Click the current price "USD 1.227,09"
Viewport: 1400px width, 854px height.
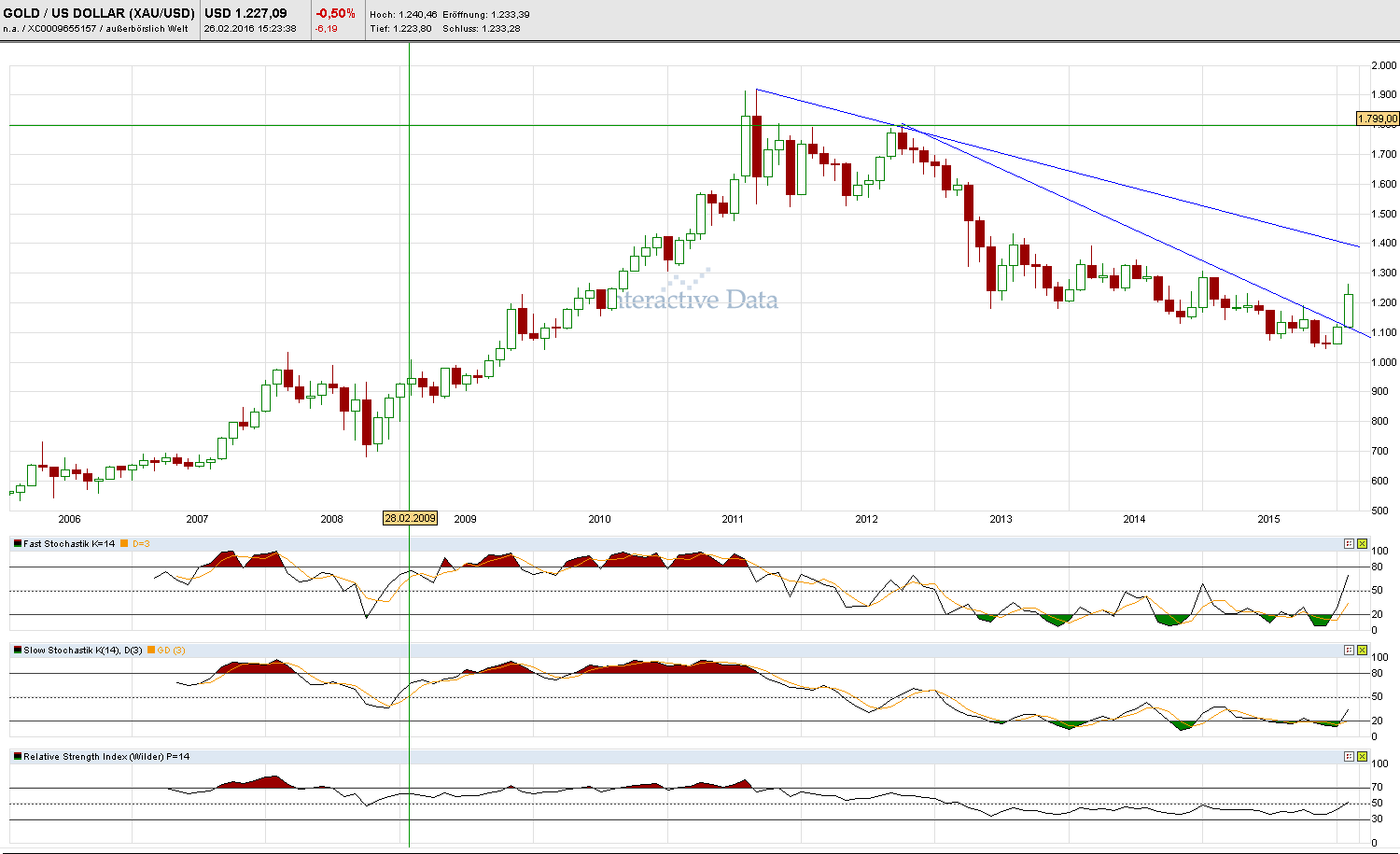tap(245, 13)
